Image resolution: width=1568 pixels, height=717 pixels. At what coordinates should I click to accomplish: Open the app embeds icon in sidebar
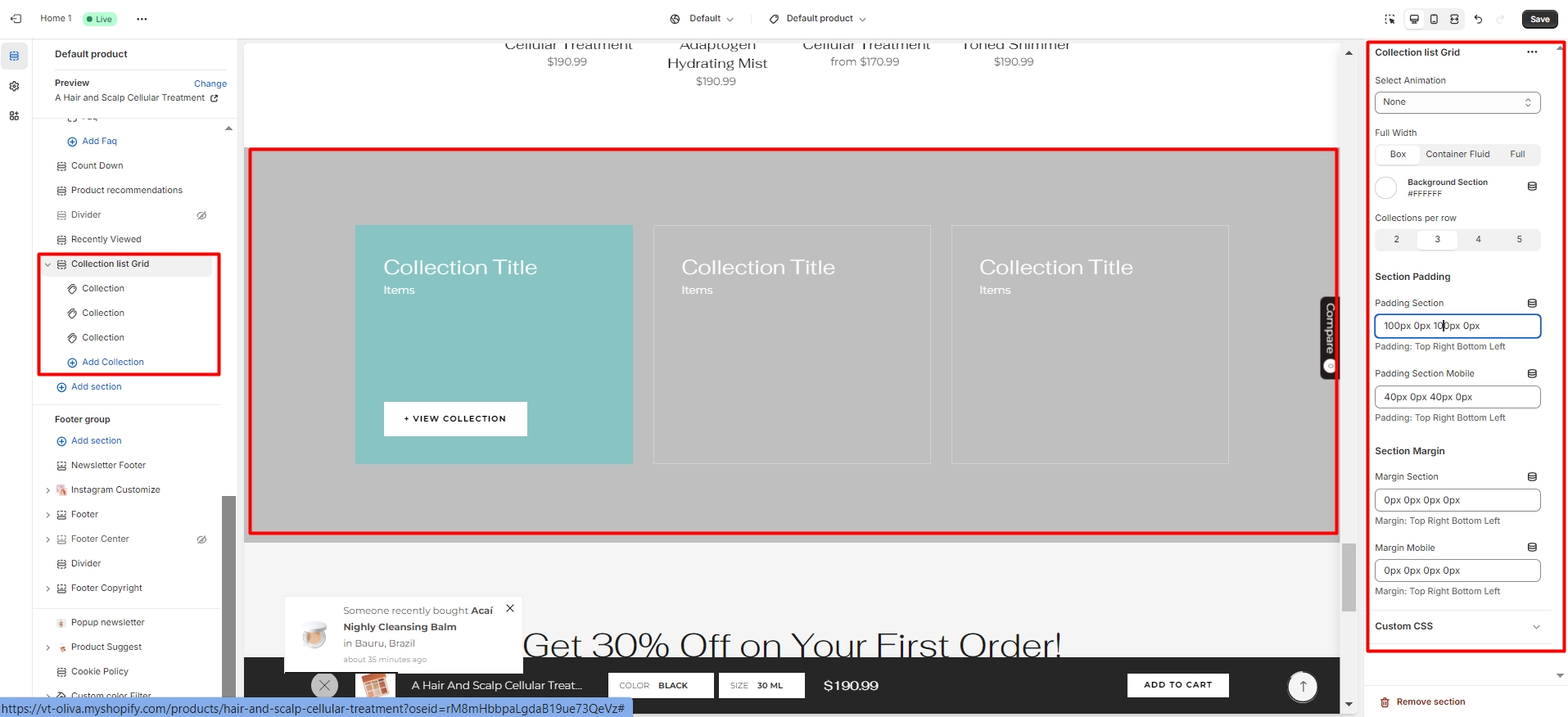click(x=14, y=116)
